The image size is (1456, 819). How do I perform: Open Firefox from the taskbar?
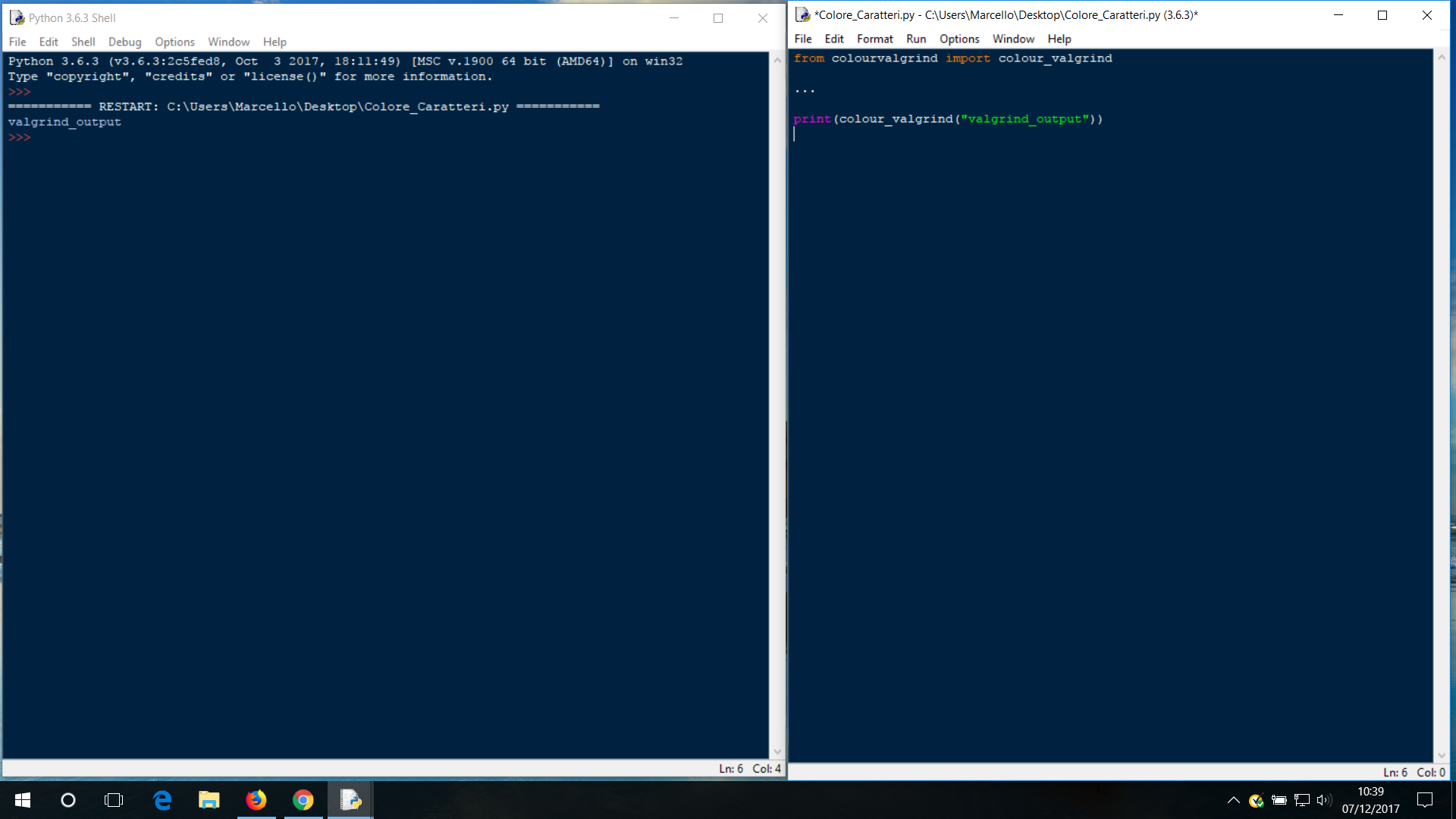[256, 800]
